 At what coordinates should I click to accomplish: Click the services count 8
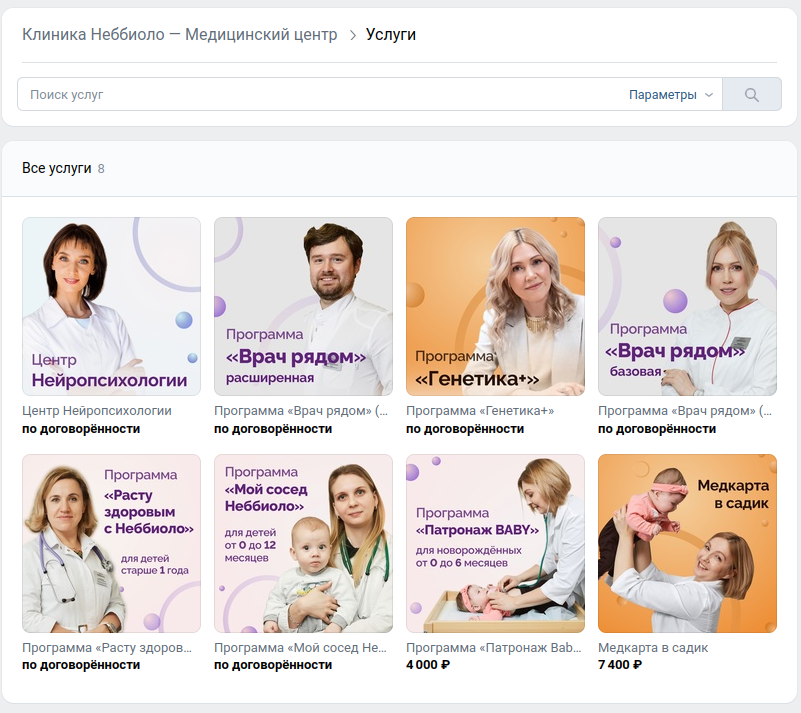tap(101, 169)
